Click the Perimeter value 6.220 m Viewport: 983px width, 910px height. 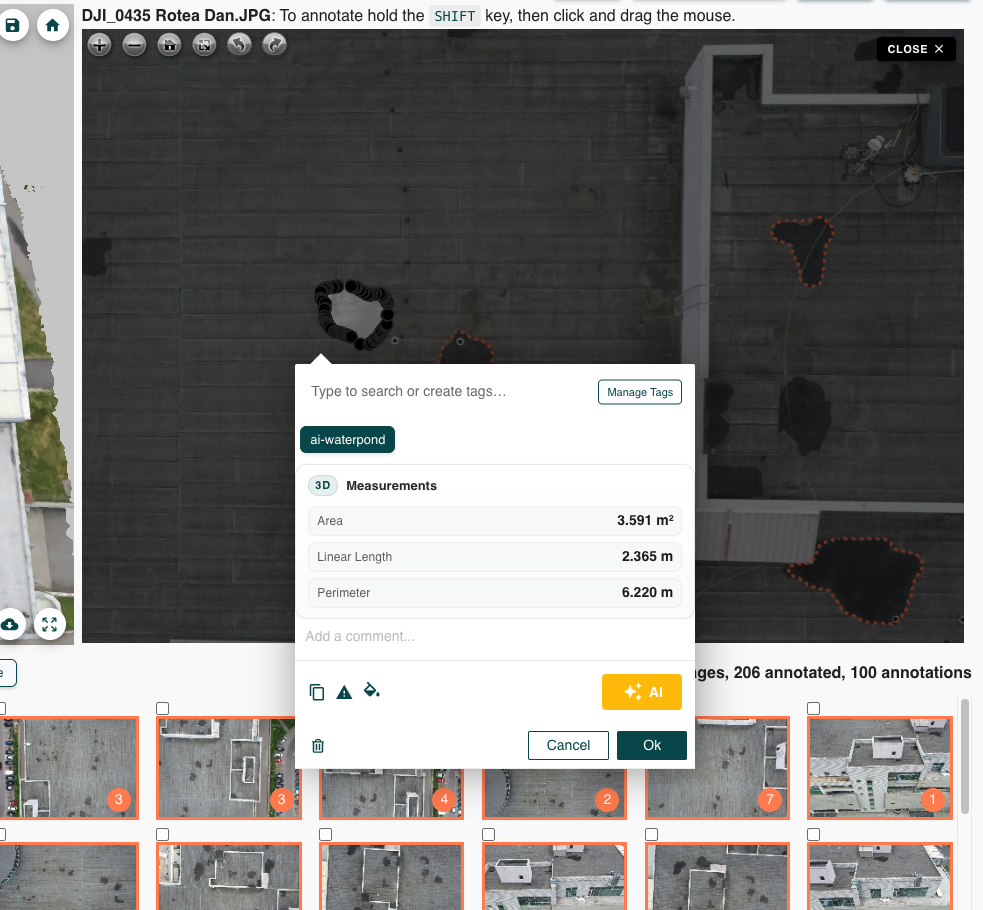click(647, 593)
